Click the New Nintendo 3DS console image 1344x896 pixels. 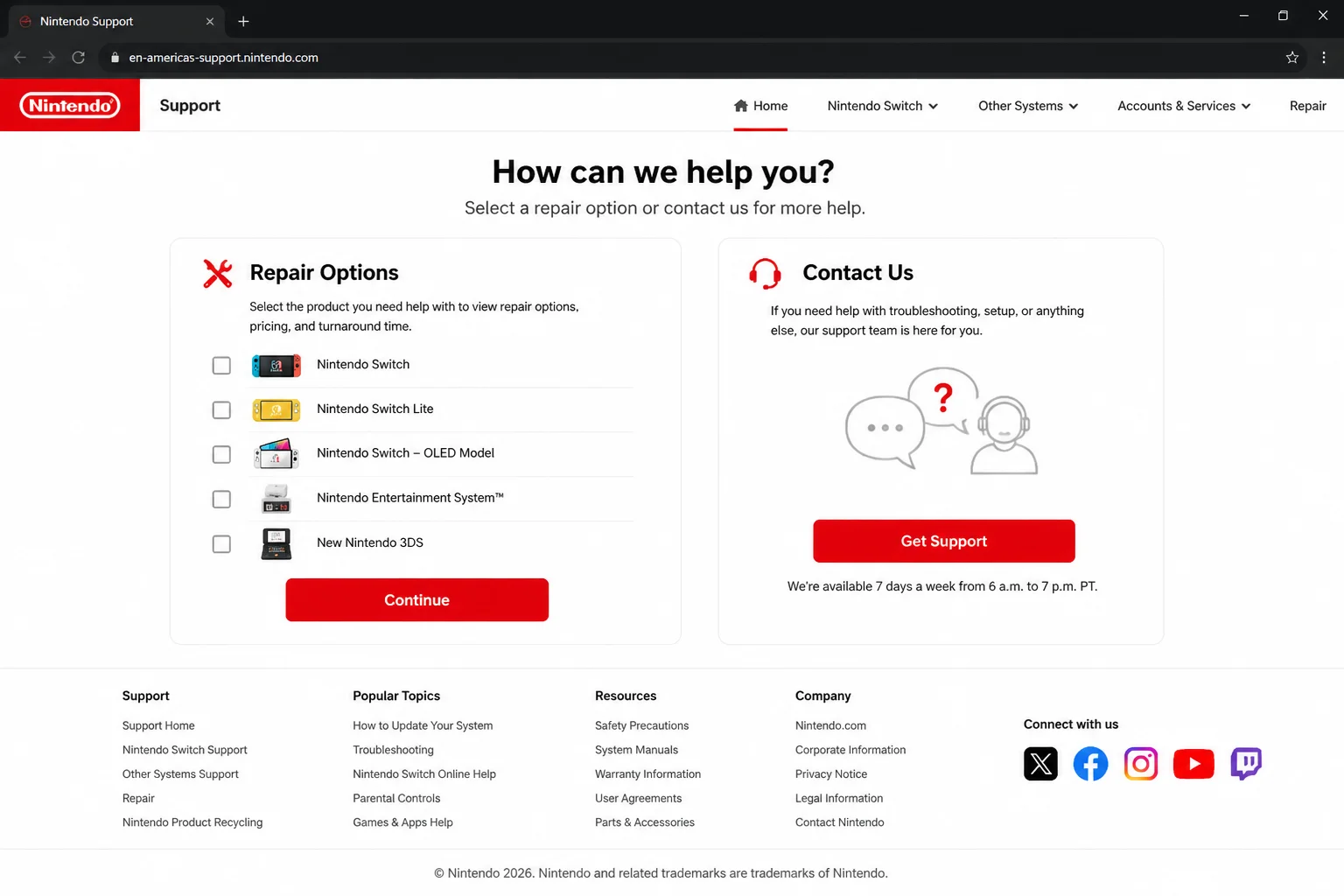point(276,543)
